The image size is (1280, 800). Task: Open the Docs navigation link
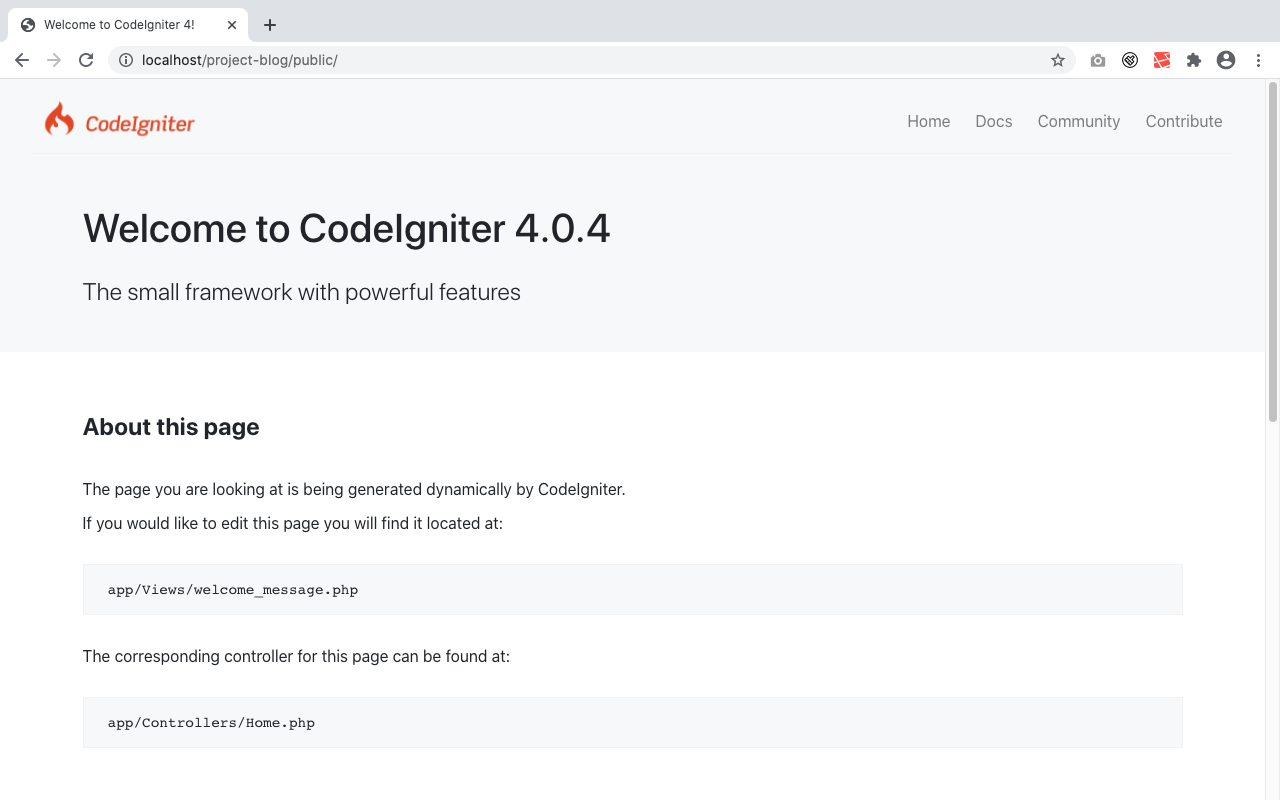click(993, 121)
